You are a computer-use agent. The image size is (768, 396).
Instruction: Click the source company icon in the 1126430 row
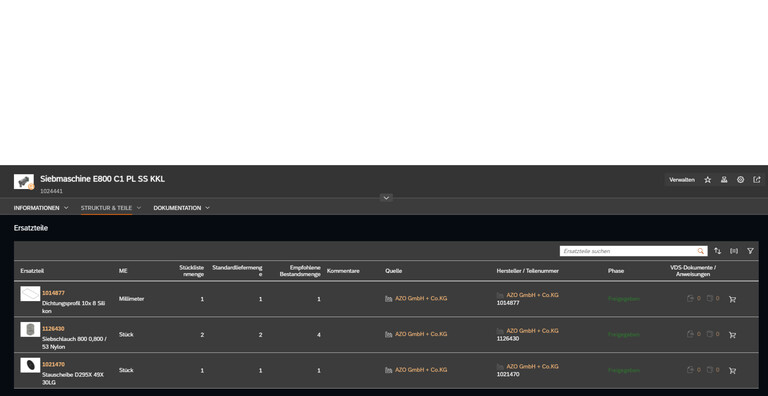pyautogui.click(x=388, y=334)
